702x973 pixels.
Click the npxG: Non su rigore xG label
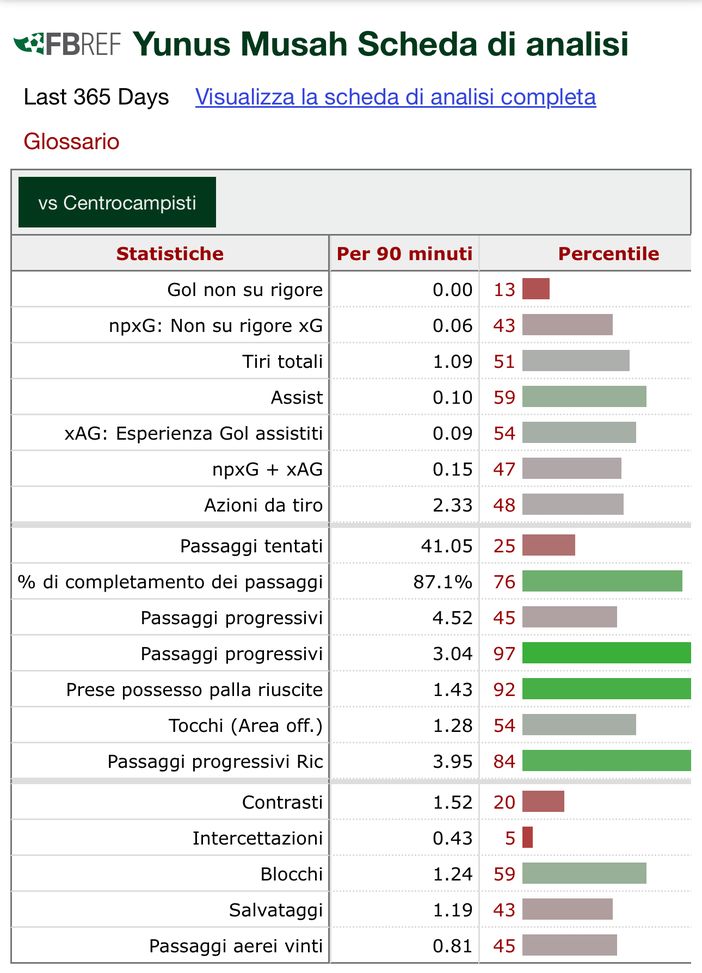click(216, 325)
